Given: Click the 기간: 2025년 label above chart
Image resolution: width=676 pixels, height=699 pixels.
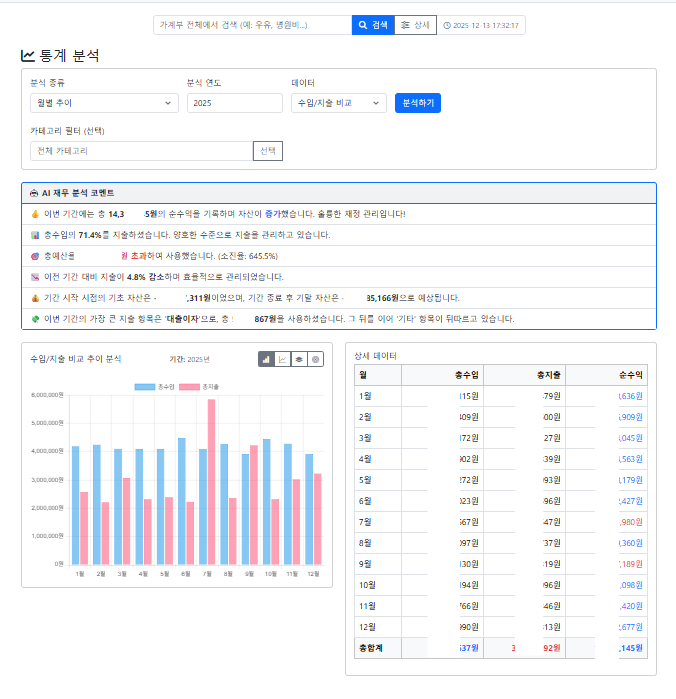Looking at the screenshot, I should [x=189, y=359].
